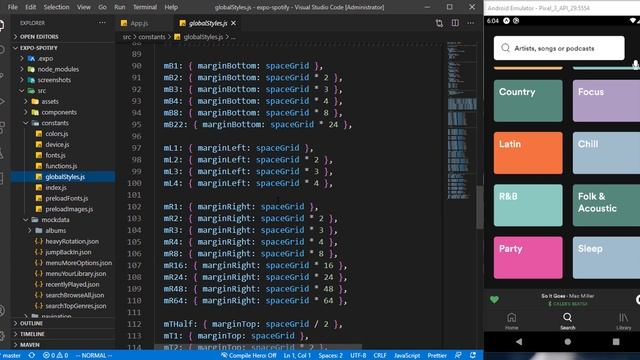The height and width of the screenshot is (360, 640).
Task: Click Ln 1, Col 1 cursor position
Action: 297,356
